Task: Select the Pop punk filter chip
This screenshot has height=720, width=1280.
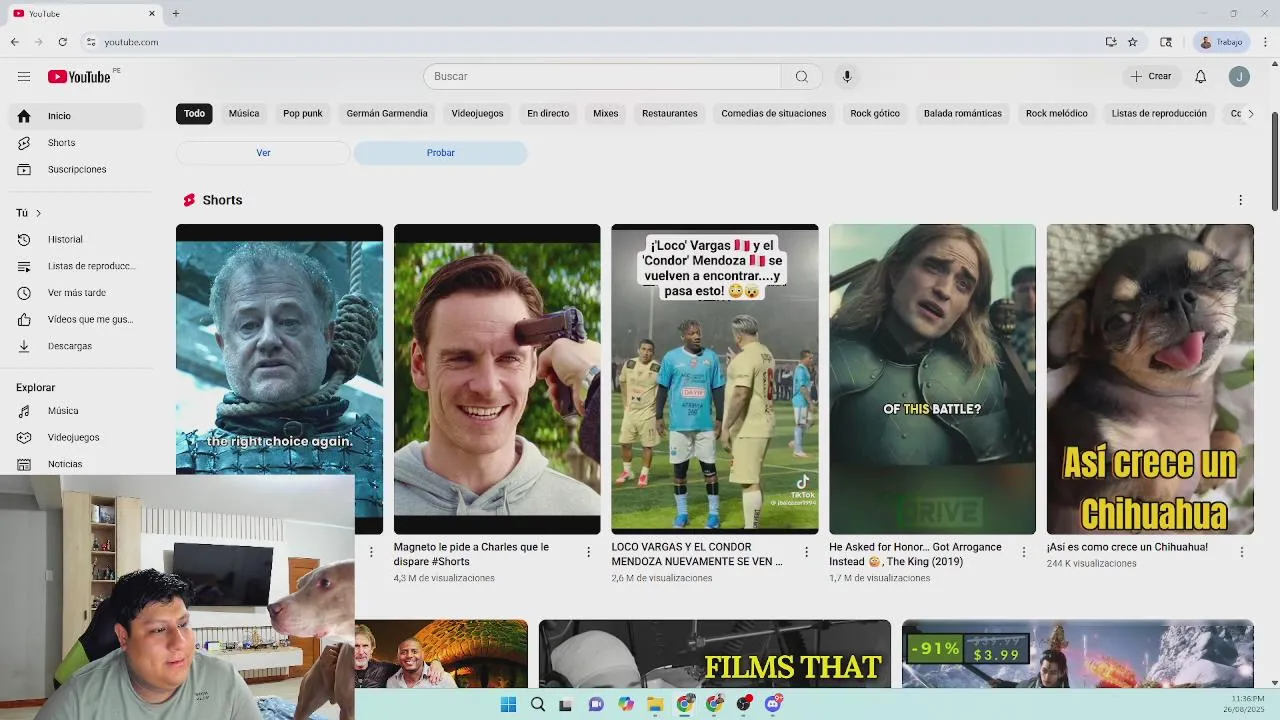Action: (303, 113)
